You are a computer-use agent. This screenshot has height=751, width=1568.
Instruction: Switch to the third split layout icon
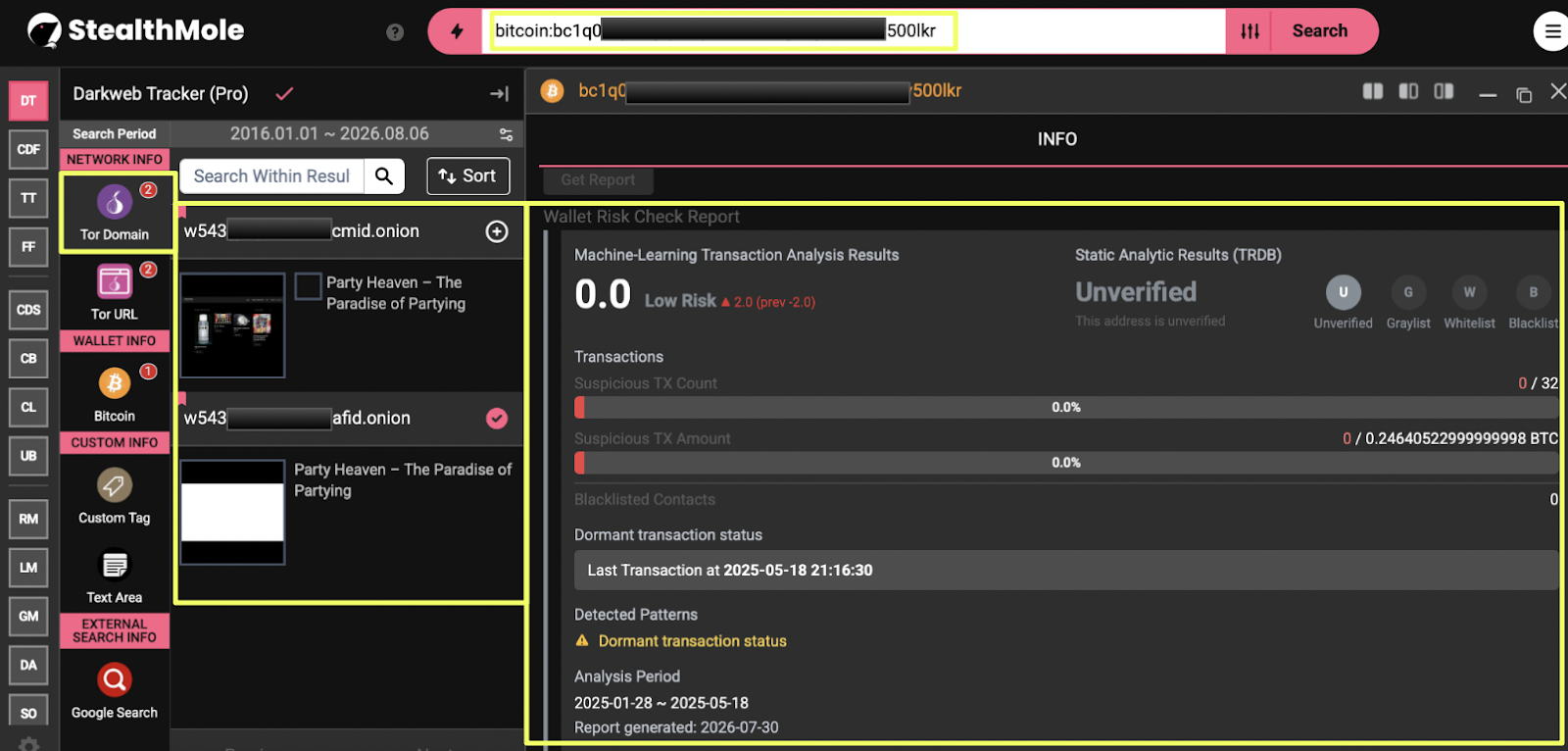click(x=1444, y=91)
